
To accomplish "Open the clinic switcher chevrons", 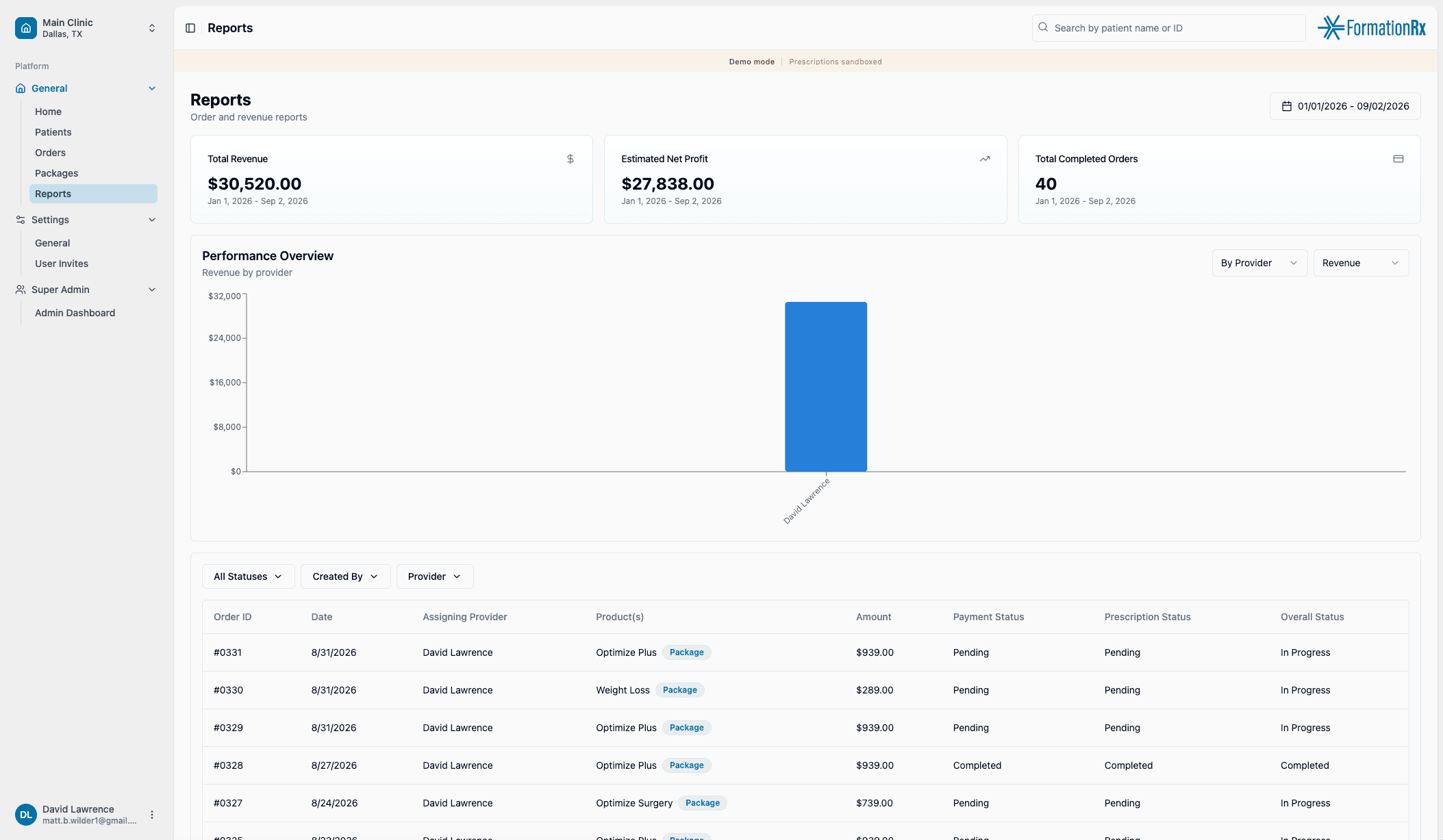I will click(x=152, y=28).
